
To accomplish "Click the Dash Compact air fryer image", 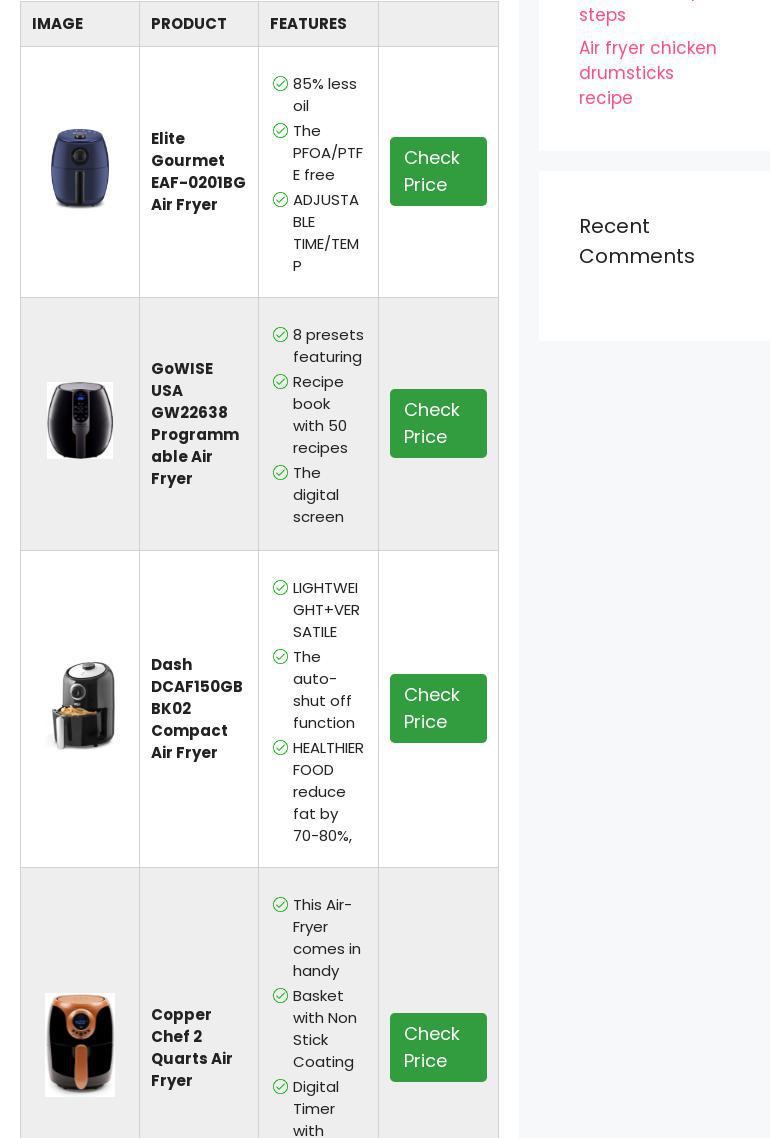I will point(80,705).
